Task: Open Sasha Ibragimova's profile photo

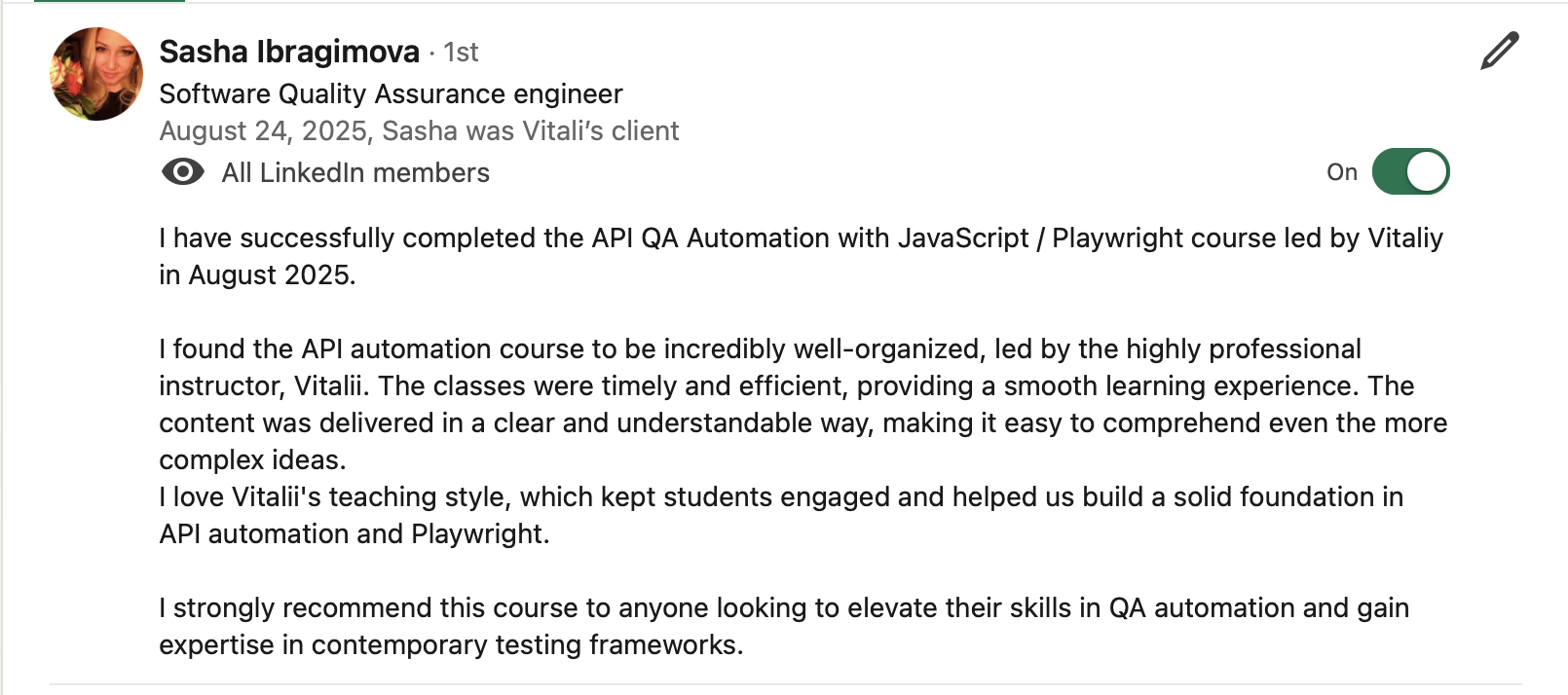Action: 96,74
